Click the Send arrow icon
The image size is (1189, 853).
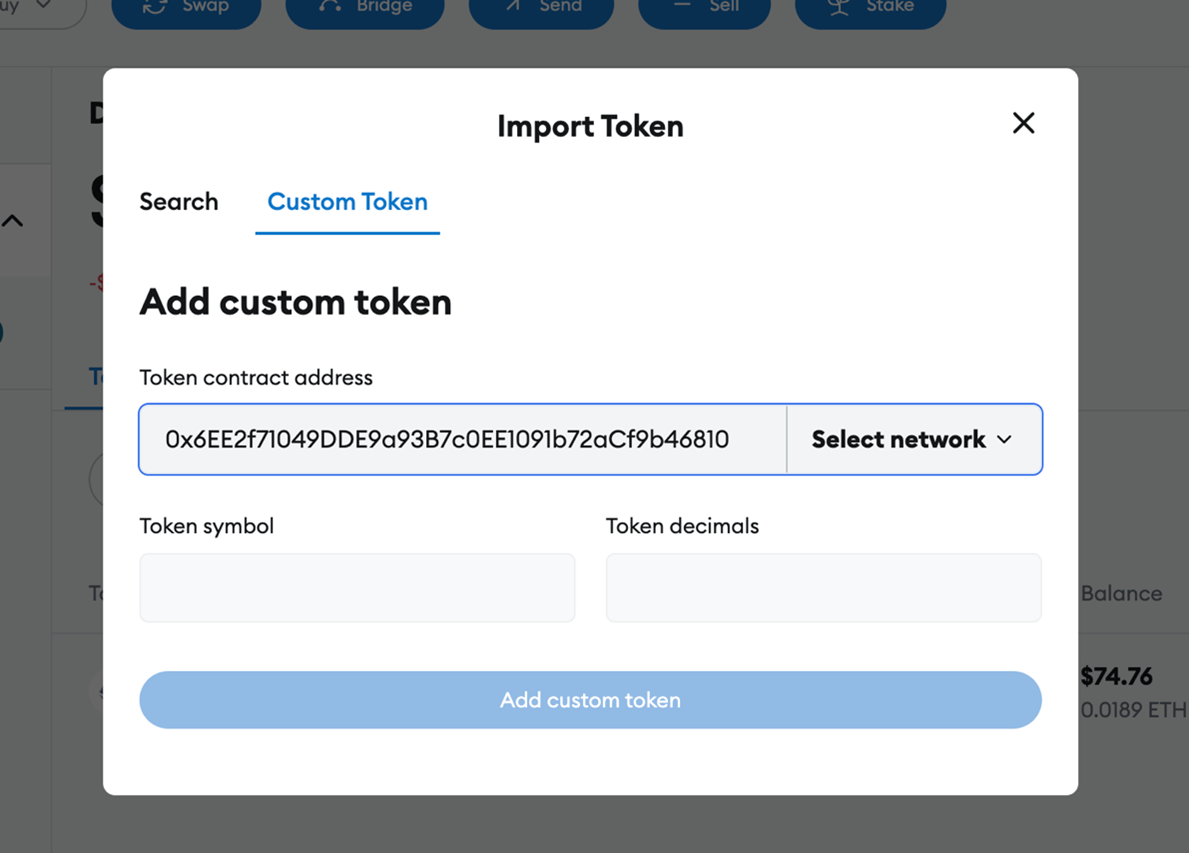(x=513, y=6)
